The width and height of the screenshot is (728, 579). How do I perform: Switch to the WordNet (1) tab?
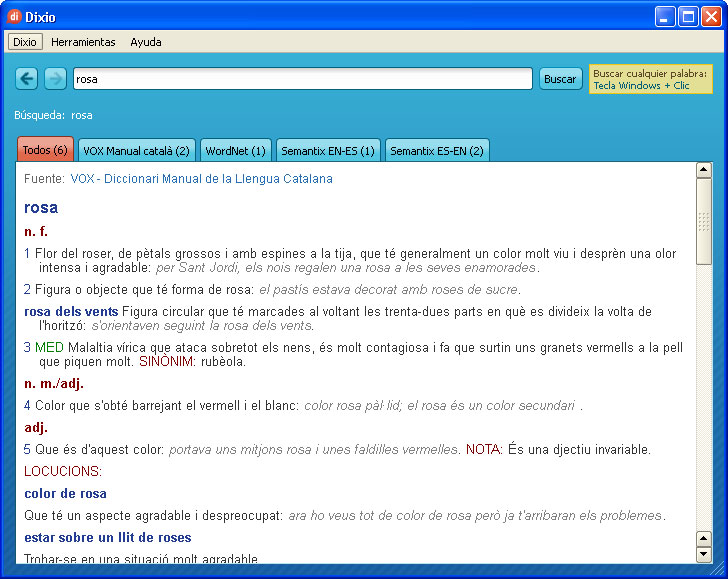(235, 150)
